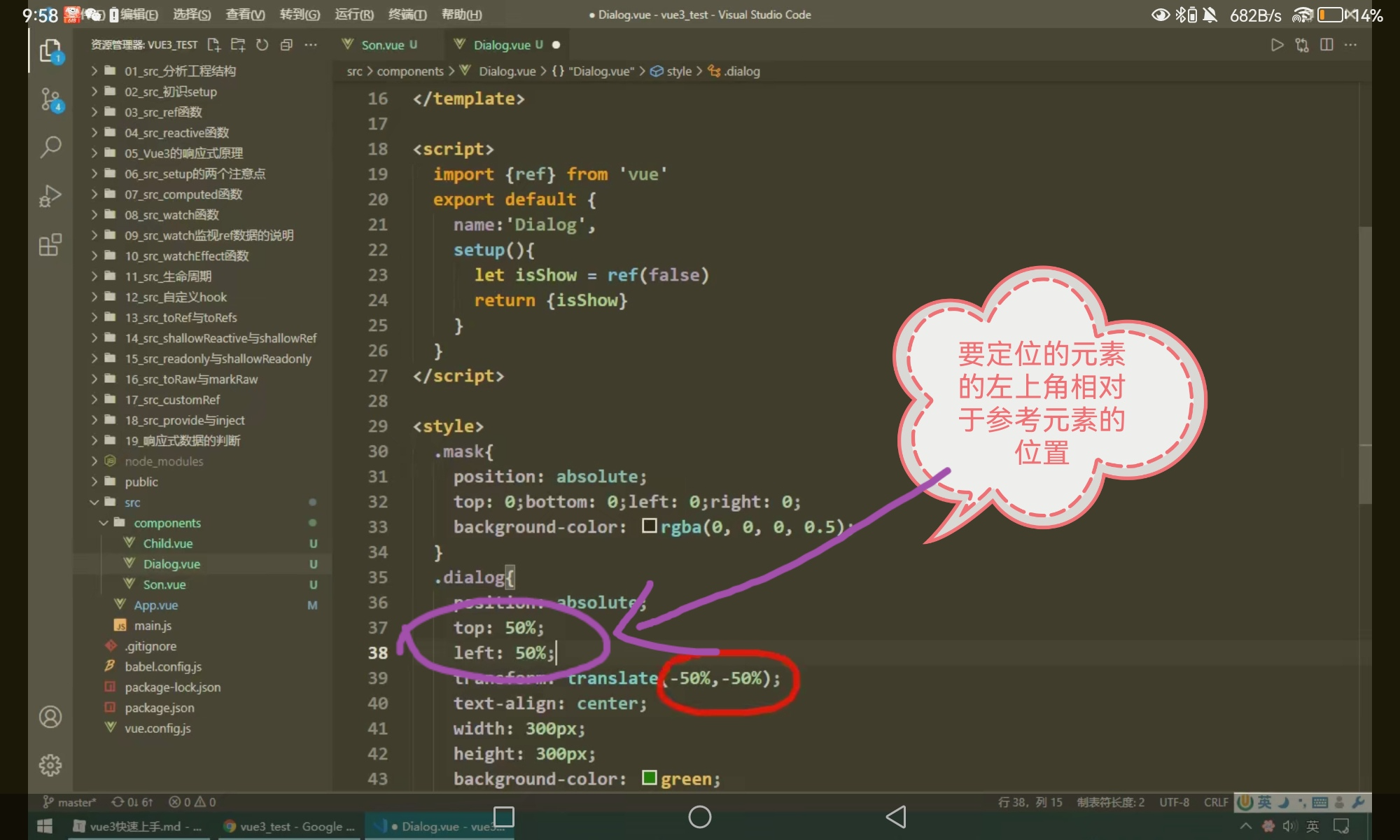Click the CRLF line ending status item
Viewport: 1400px width, 840px height.
[1216, 802]
